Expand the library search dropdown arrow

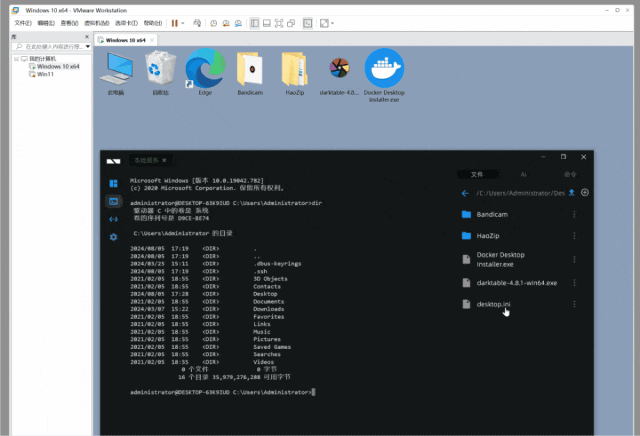(88, 47)
